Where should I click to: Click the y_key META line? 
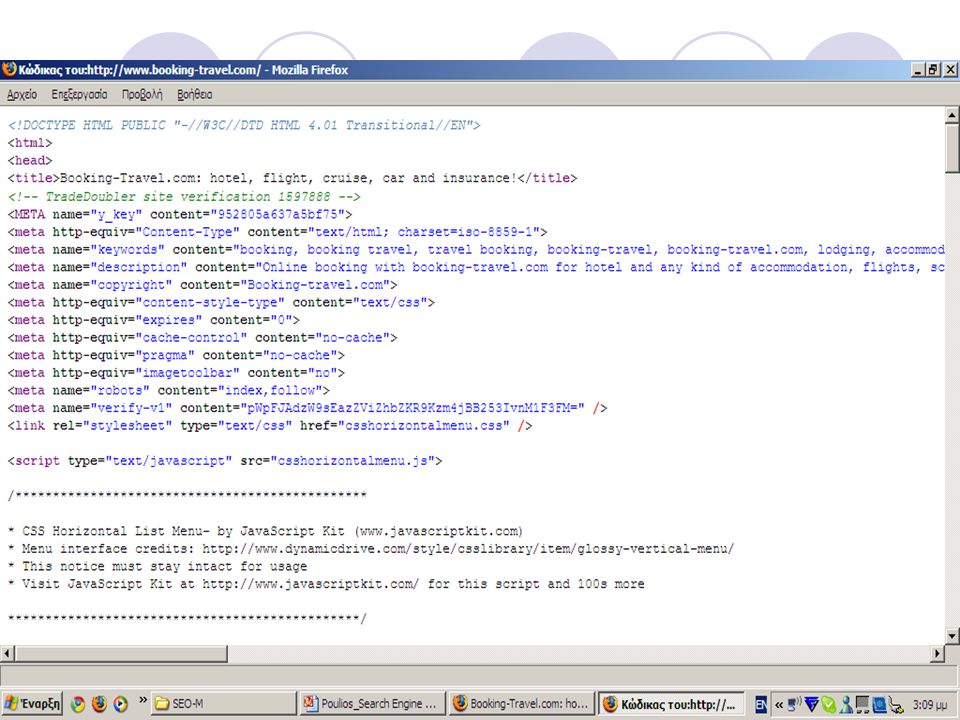coord(180,214)
